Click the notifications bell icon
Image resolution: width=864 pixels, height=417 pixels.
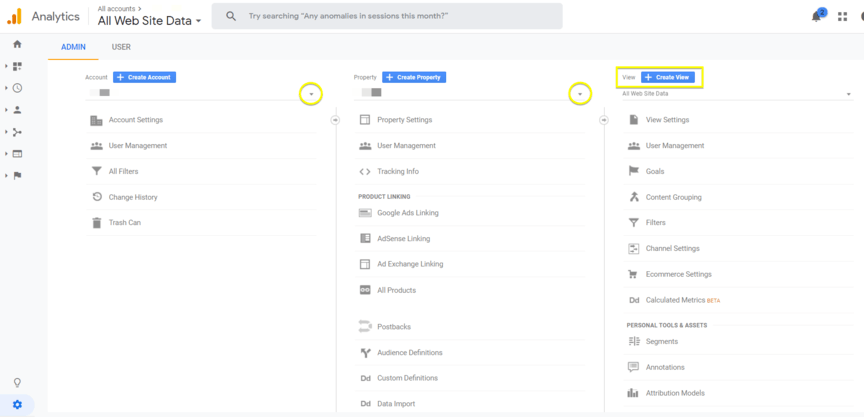pyautogui.click(x=816, y=16)
